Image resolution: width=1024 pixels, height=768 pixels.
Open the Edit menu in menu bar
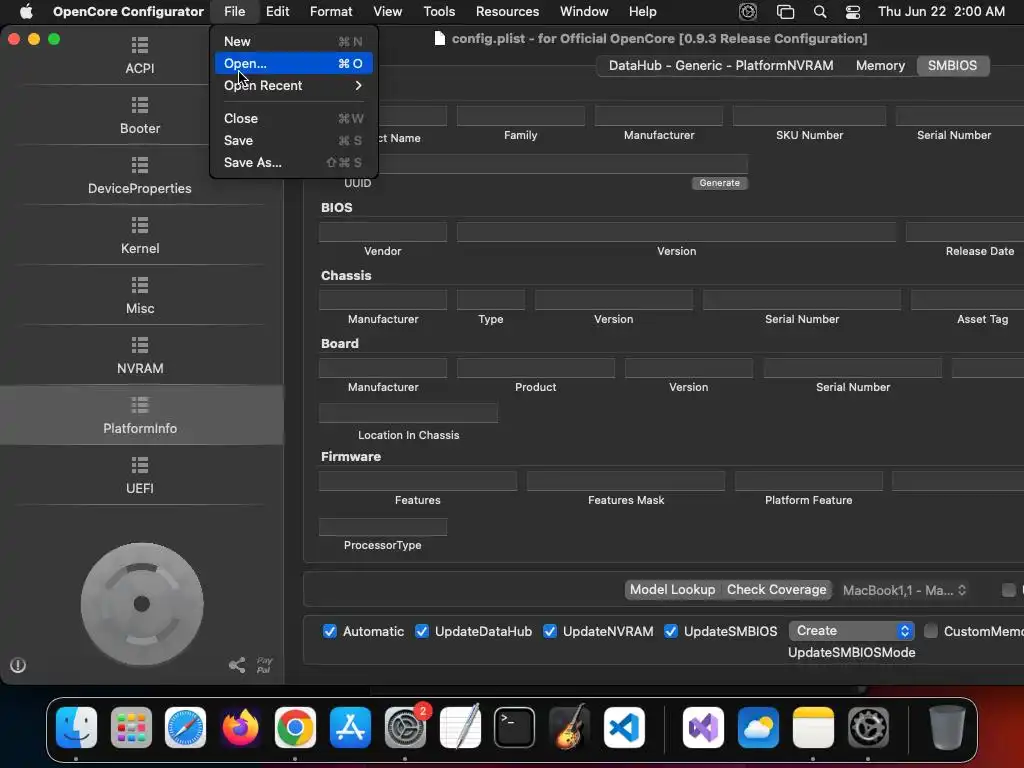tap(278, 12)
